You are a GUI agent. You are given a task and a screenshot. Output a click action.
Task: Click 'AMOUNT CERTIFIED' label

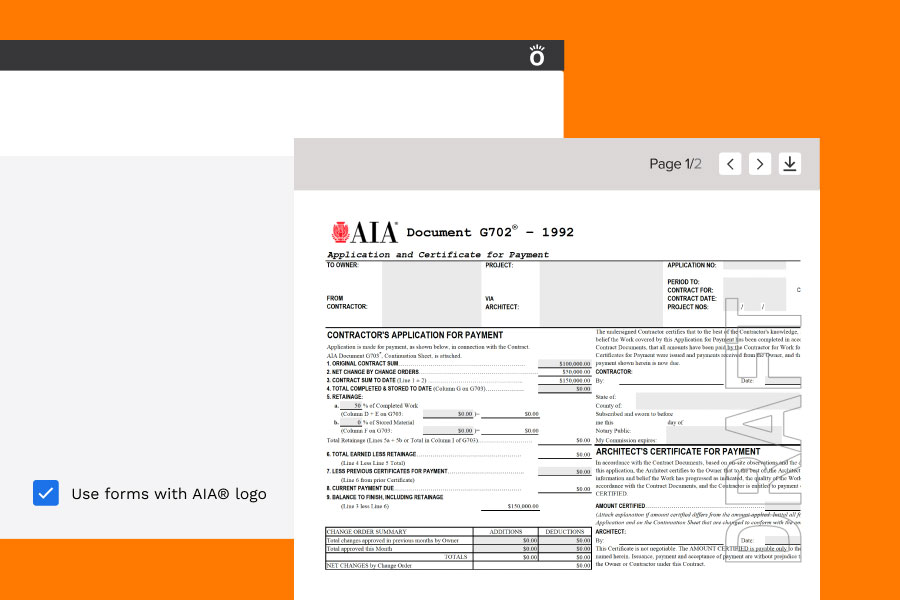tap(620, 506)
